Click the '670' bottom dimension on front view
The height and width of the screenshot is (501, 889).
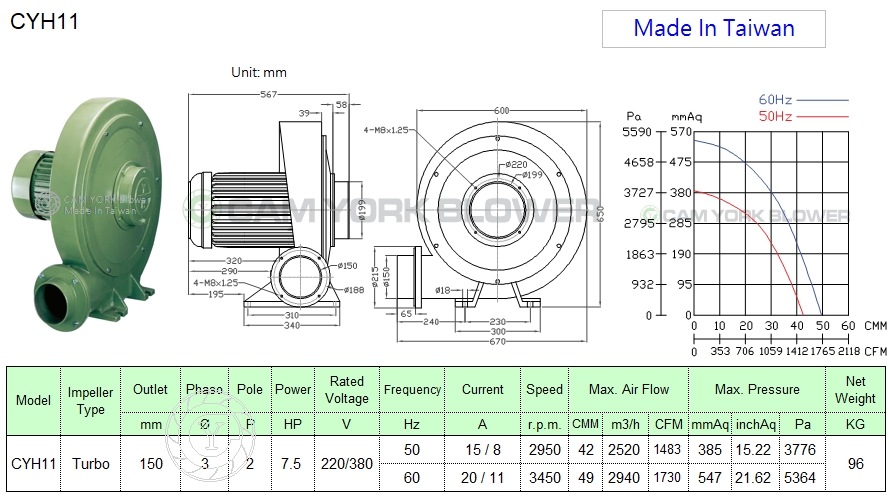[497, 342]
